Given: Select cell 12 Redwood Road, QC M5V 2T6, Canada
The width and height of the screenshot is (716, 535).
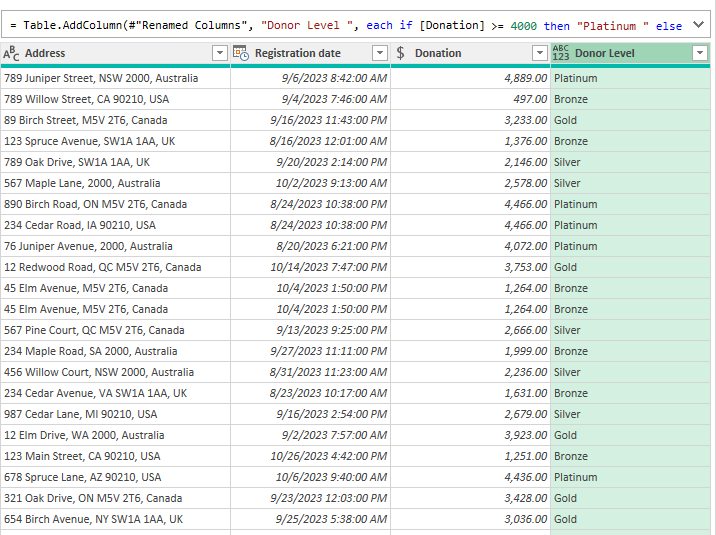Looking at the screenshot, I should pyautogui.click(x=116, y=267).
